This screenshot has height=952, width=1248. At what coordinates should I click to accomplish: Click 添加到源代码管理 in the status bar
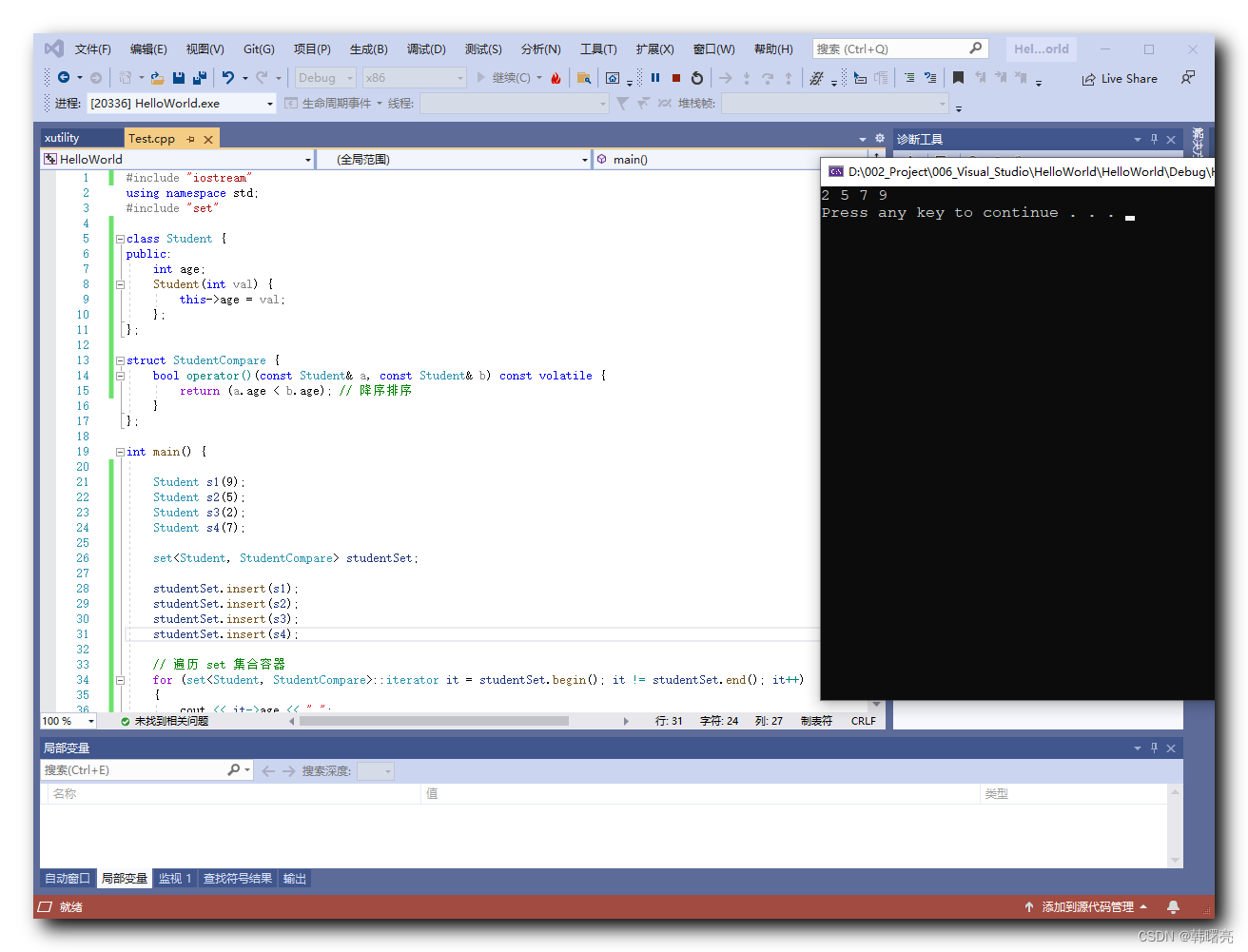click(1086, 906)
